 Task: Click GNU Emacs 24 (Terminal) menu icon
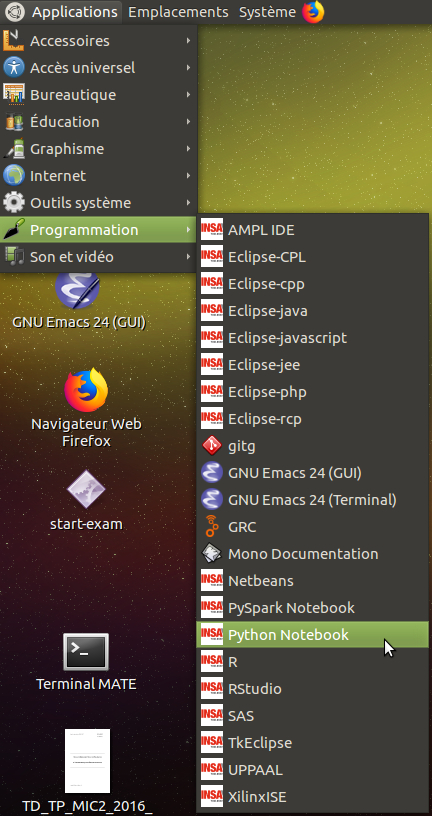tap(212, 500)
